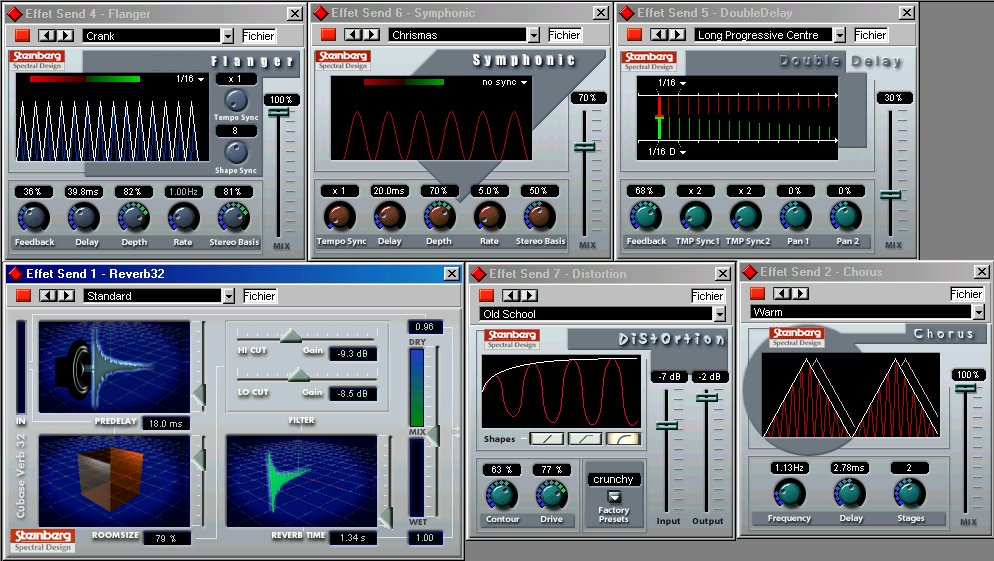
Task: Open the Crank preset dropdown in Flanger
Action: [228, 36]
